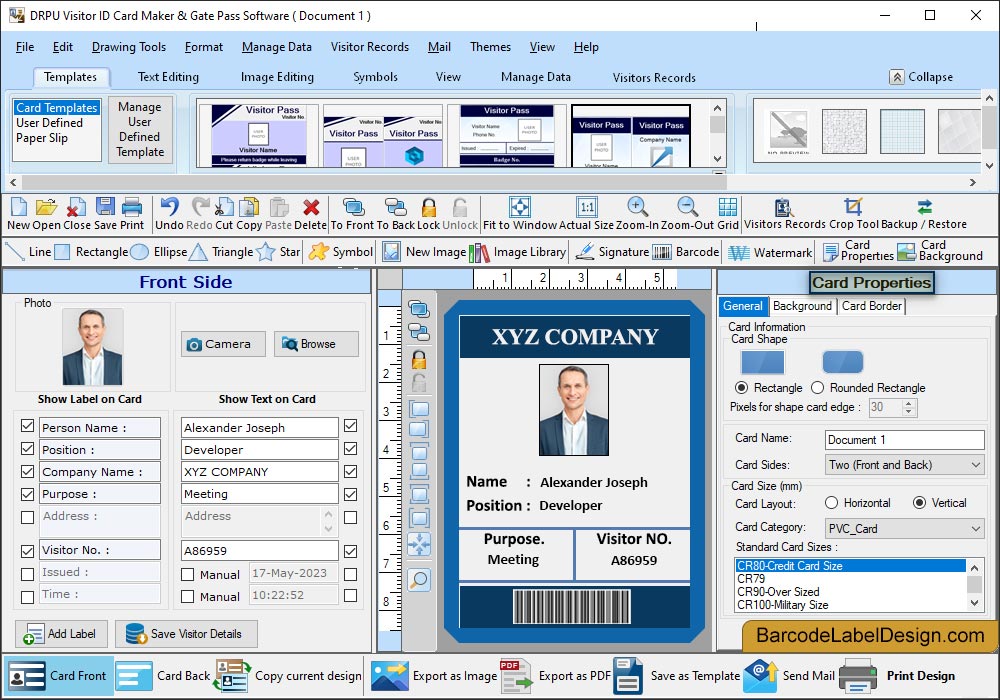Uncheck show text for Alexander Joseph
1000x700 pixels.
pos(351,426)
